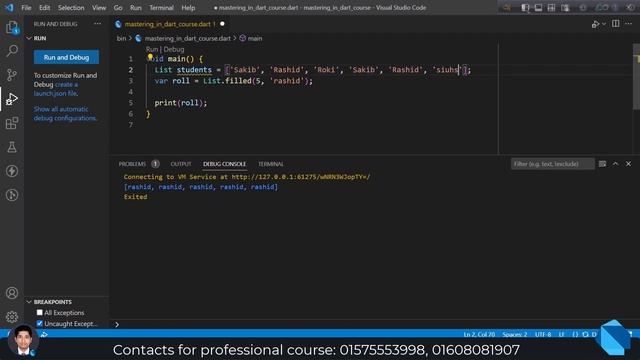Open the bottom-most activity bar extension icon
Viewport: 640px width, 360px height.
coord(12,195)
